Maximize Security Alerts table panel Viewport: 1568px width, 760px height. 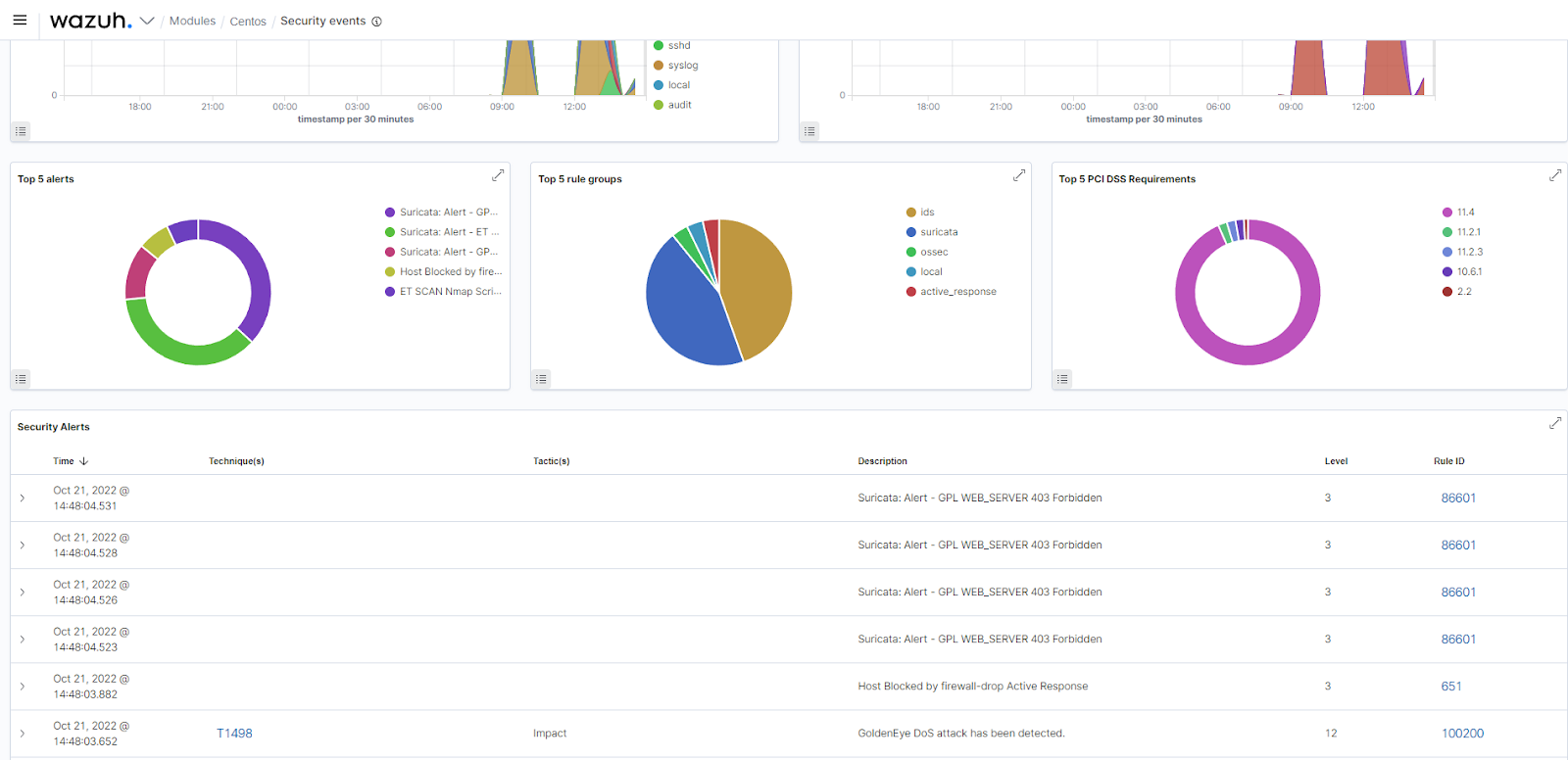pos(1555,423)
